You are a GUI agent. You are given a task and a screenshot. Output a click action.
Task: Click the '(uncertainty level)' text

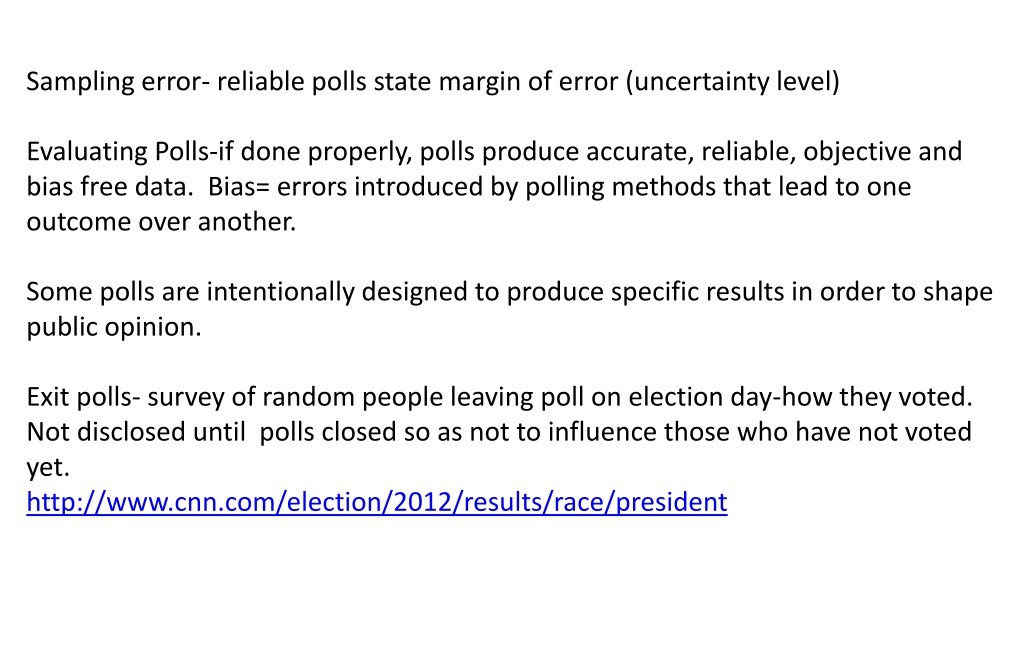[732, 82]
